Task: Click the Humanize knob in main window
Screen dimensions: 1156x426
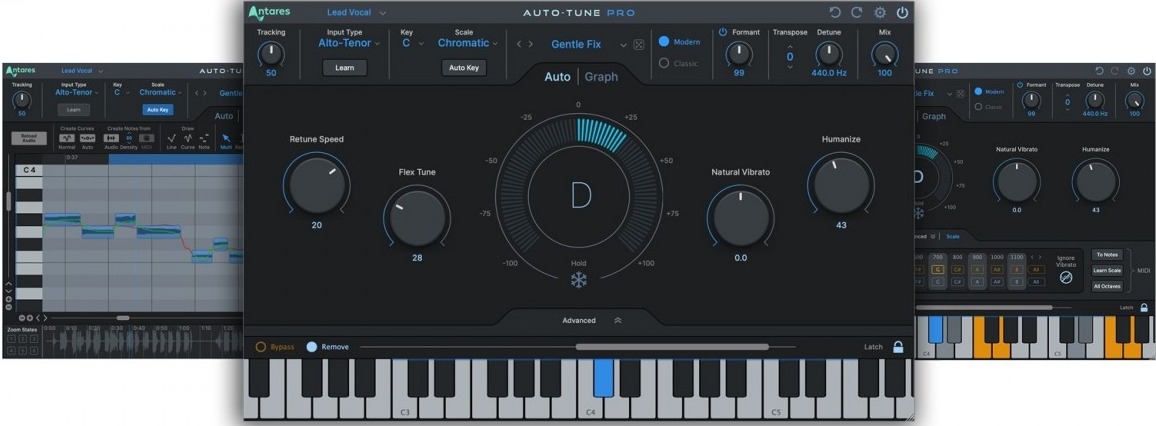Action: coord(841,185)
